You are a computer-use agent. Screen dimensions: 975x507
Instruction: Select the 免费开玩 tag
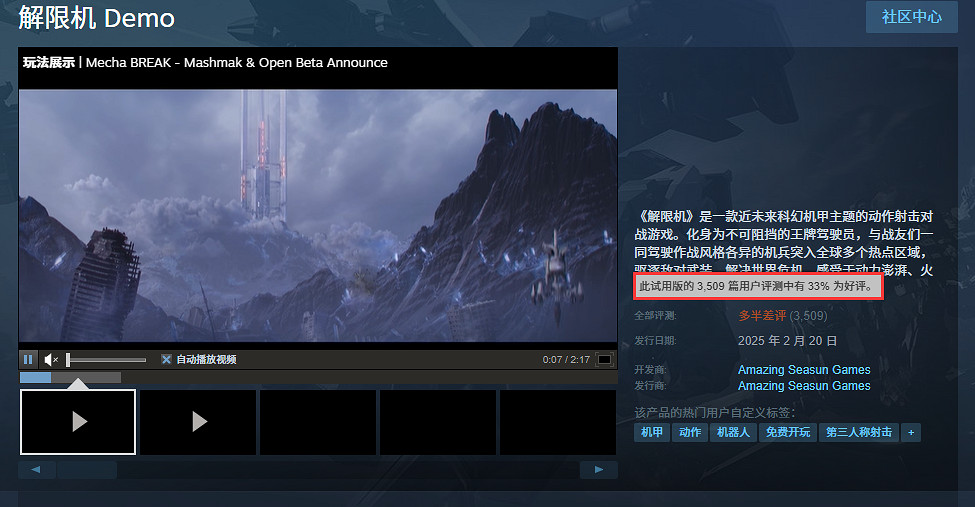coord(788,432)
